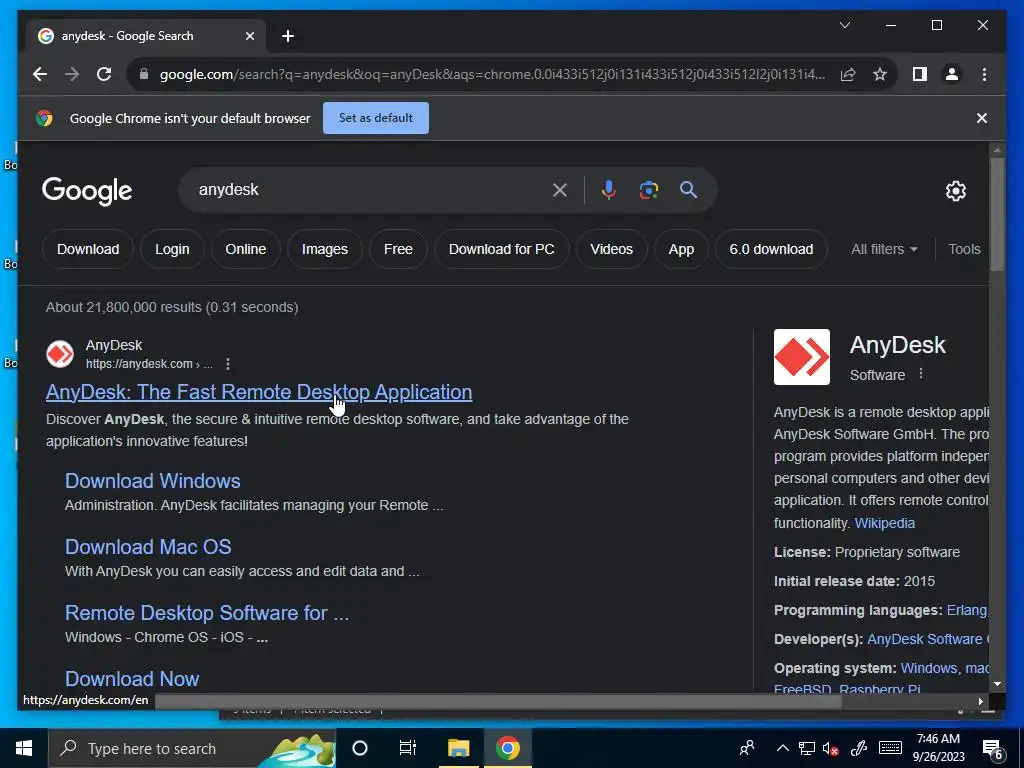Click the Chrome taskbar icon
This screenshot has width=1024, height=768.
[x=507, y=748]
